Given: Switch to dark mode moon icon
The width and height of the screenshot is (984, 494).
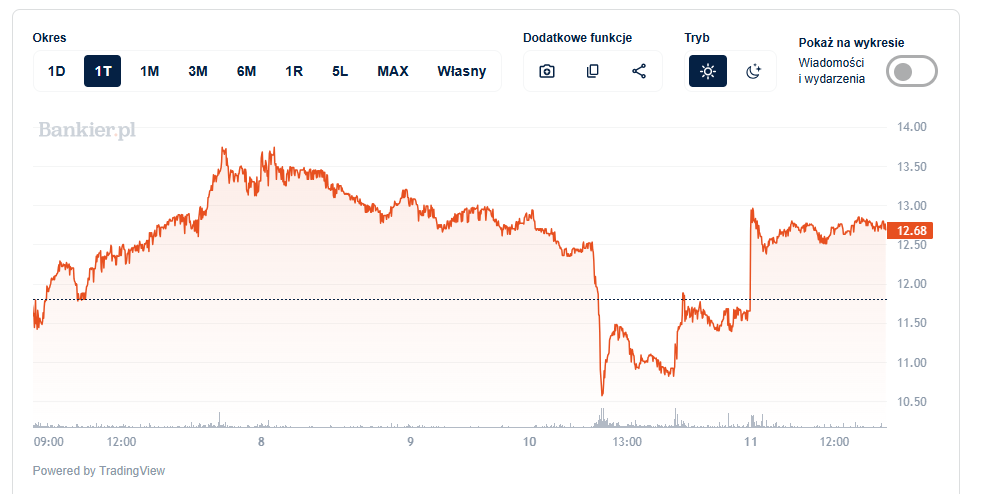Looking at the screenshot, I should [754, 71].
